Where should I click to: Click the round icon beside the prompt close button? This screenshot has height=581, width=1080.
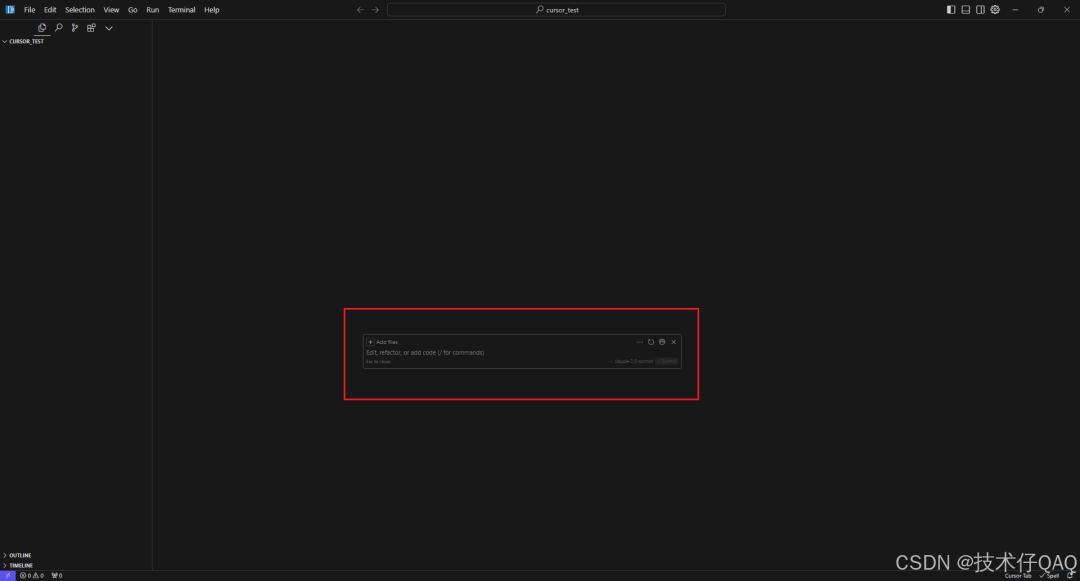662,341
